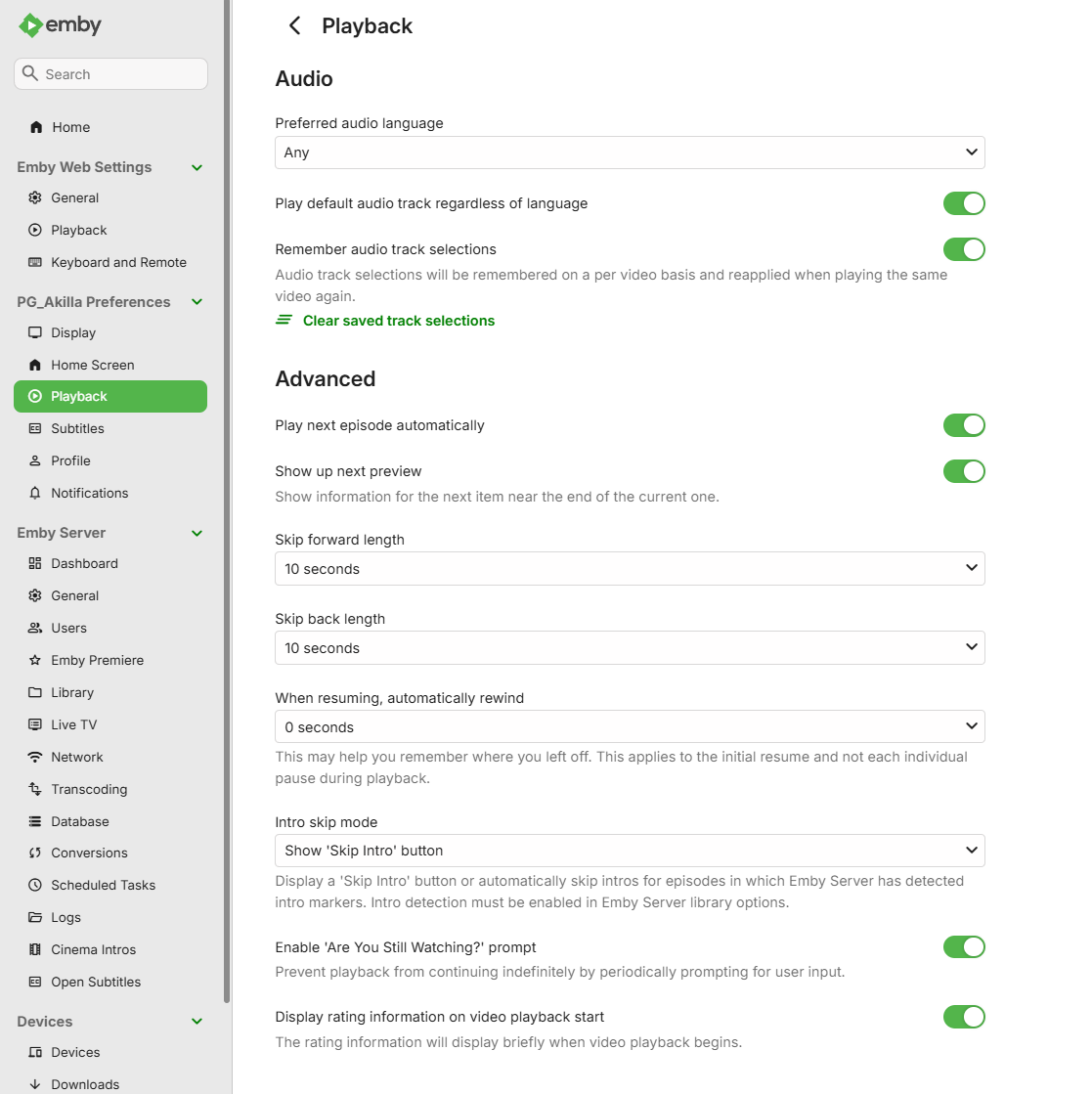Click Clear saved track selections link
Viewport: 1092px width, 1094px height.
pos(398,321)
